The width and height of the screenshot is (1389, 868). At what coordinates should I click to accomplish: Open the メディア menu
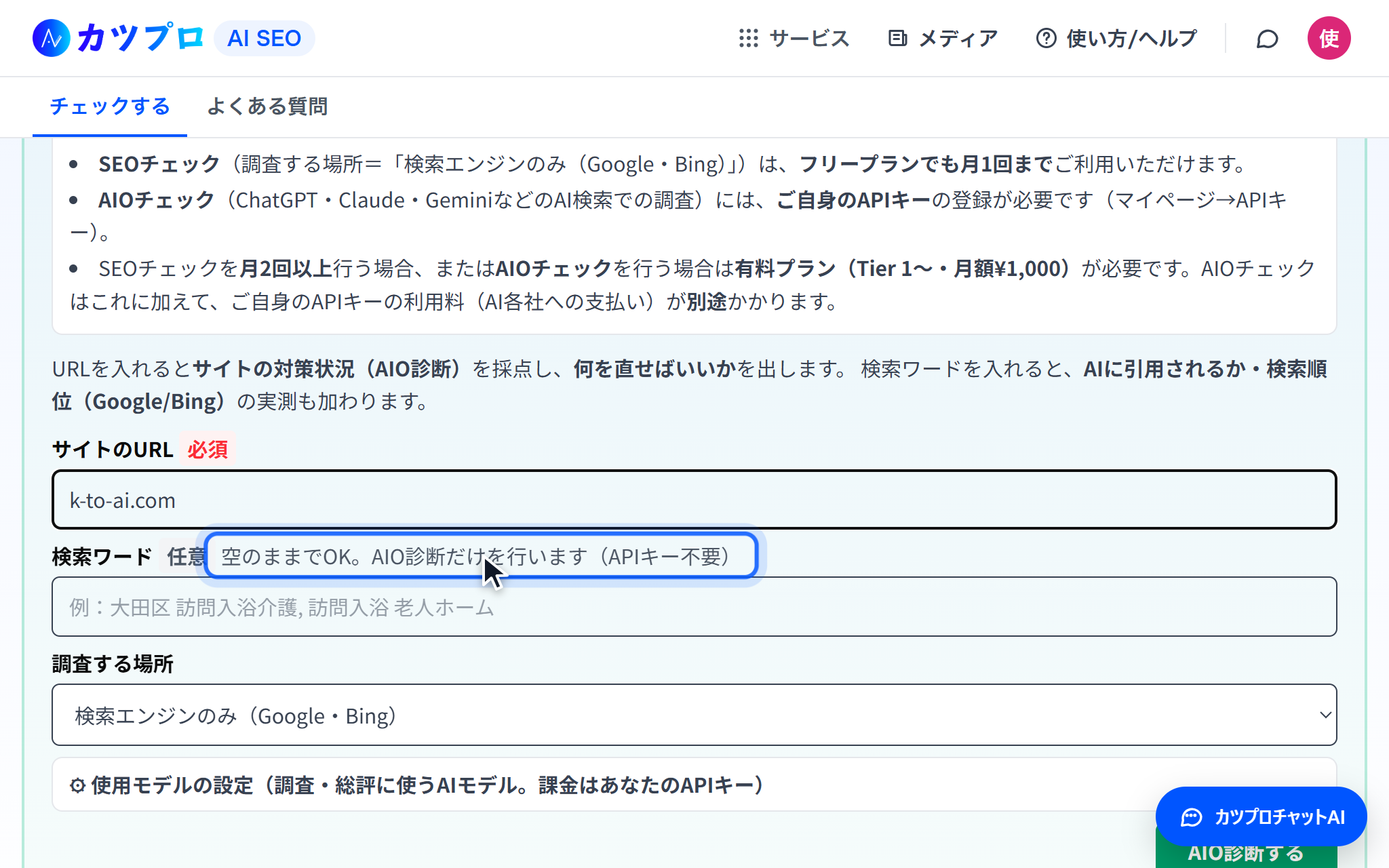click(943, 38)
